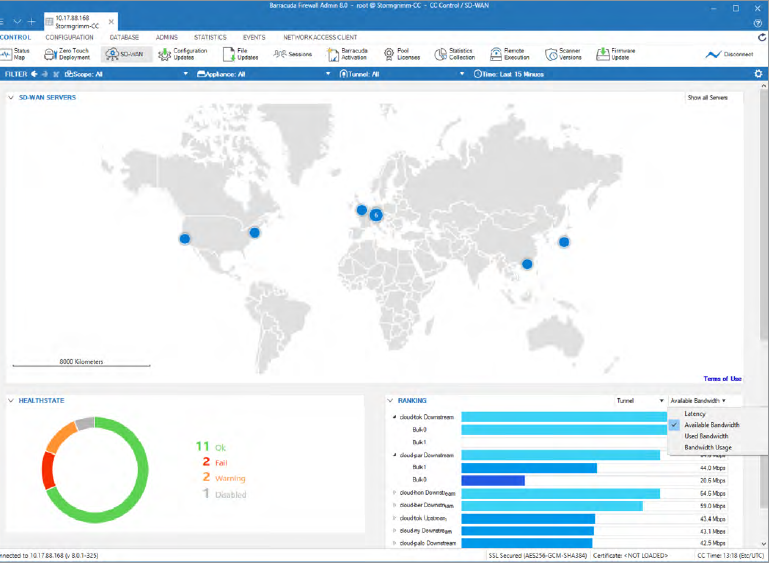Switch to the STATISTICS tab
770x563 pixels.
[210, 37]
